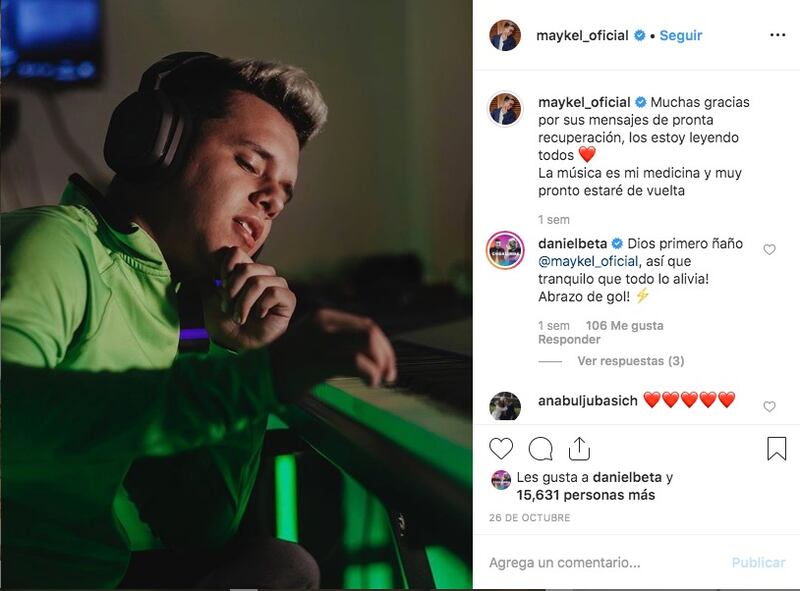
Task: Open anabuljubasich's profile avatar
Action: [x=505, y=407]
